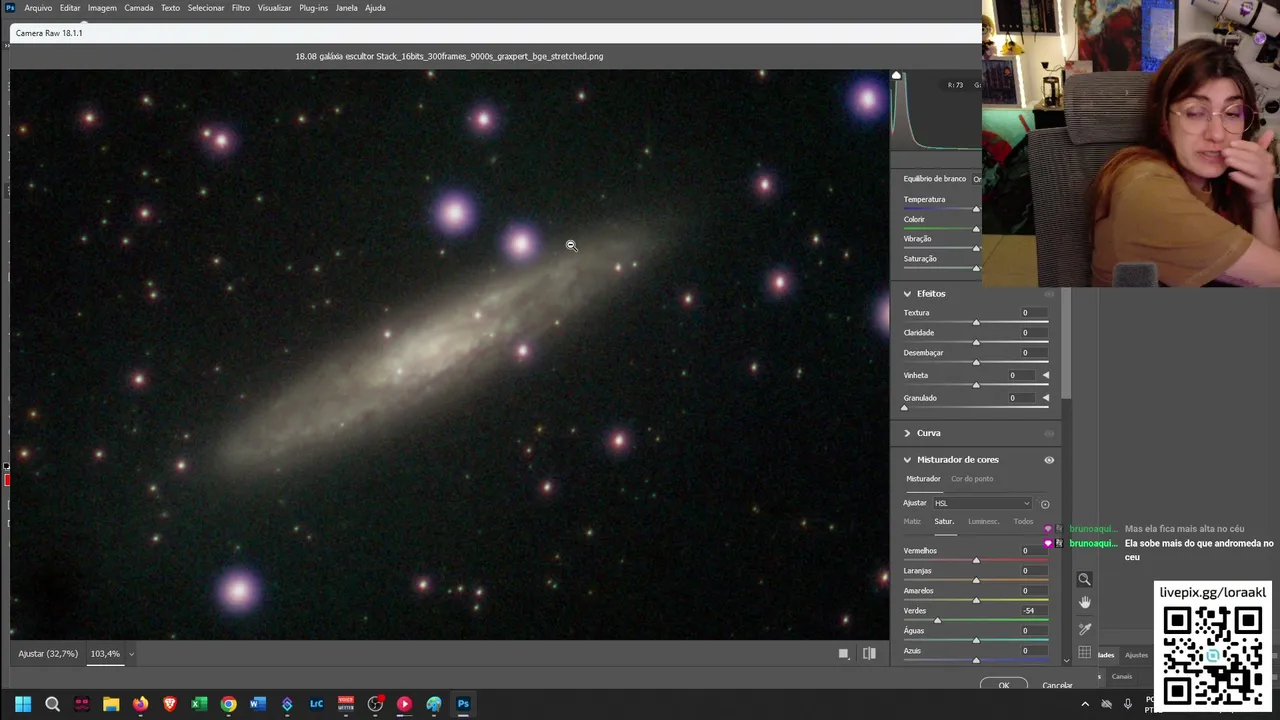The height and width of the screenshot is (720, 1280).
Task: Expand the Curva section
Action: [907, 433]
